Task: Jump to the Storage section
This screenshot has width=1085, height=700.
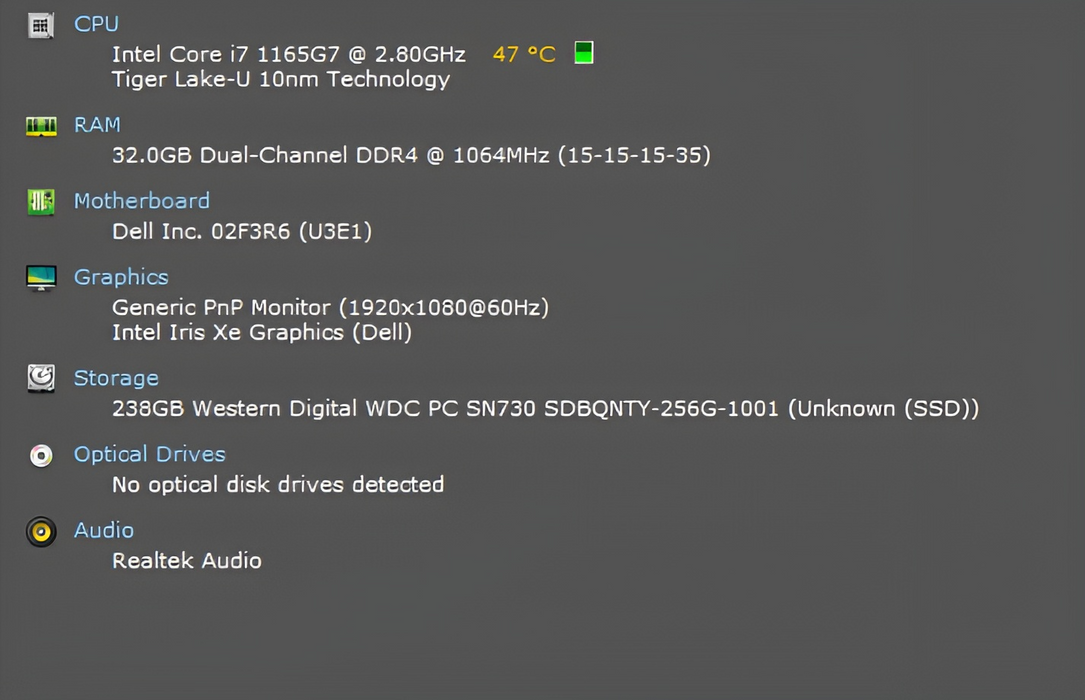Action: (x=116, y=378)
